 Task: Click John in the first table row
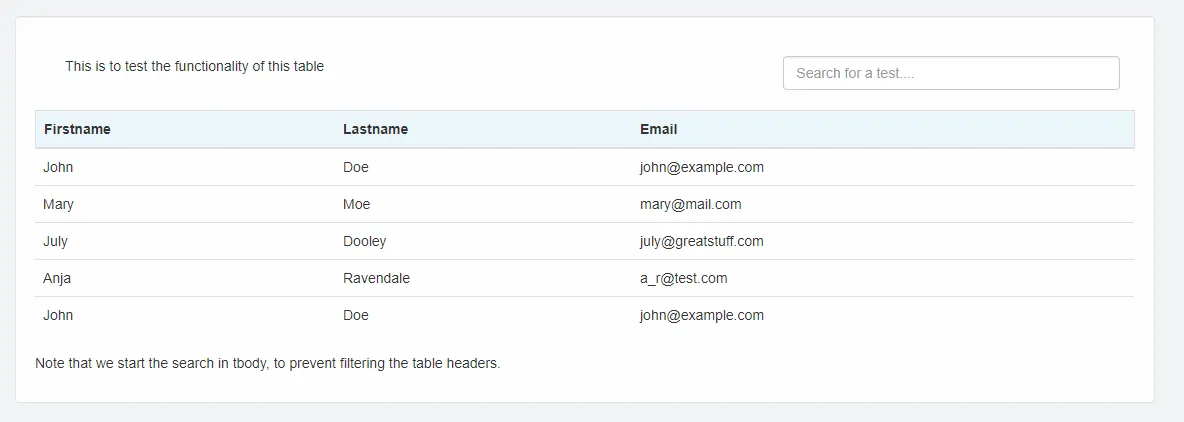(x=58, y=167)
